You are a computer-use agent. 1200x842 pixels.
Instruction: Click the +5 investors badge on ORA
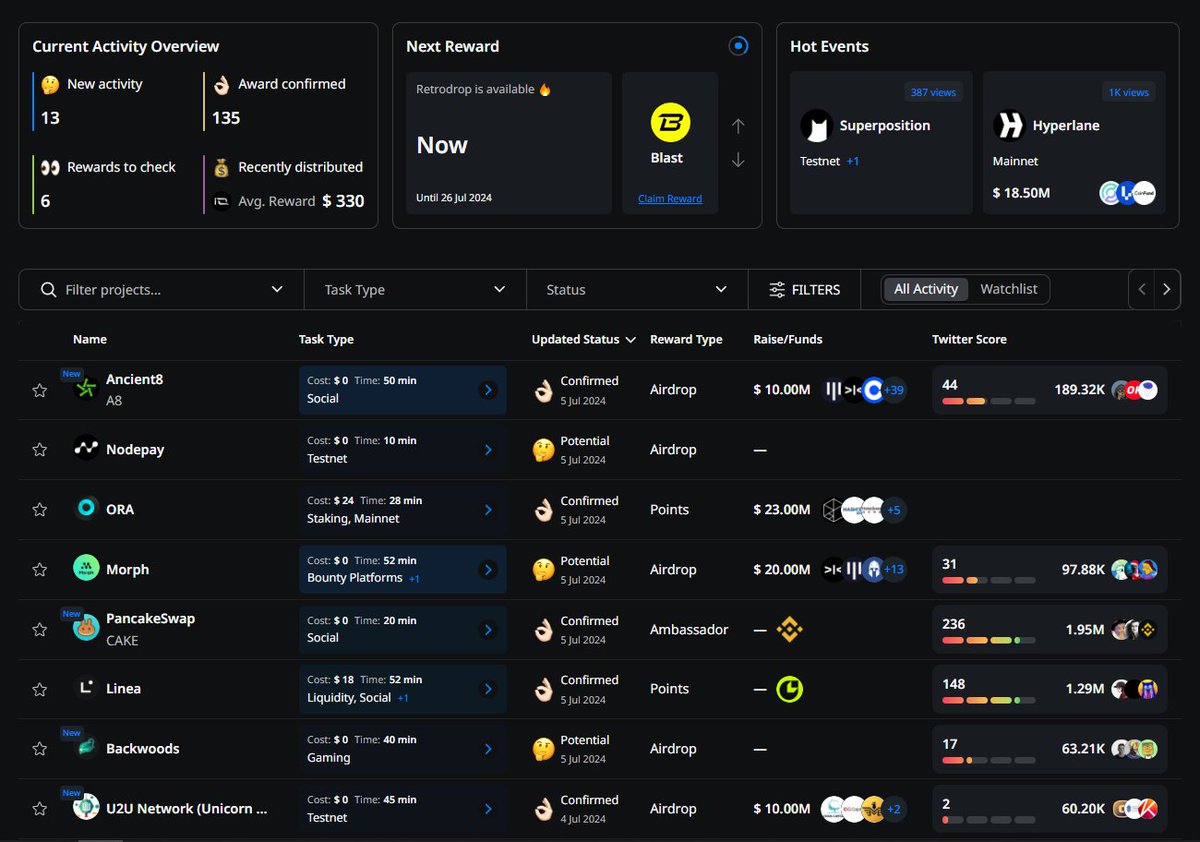[x=894, y=510]
